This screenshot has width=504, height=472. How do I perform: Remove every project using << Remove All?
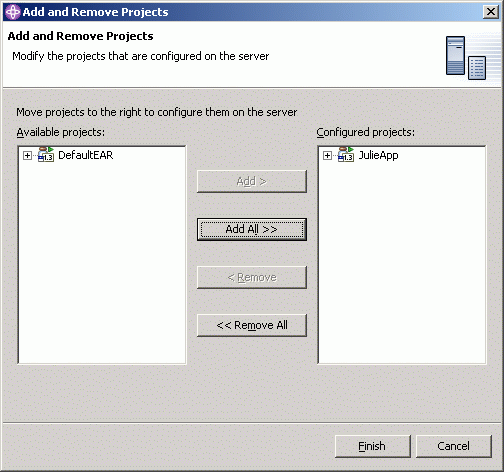coord(252,325)
